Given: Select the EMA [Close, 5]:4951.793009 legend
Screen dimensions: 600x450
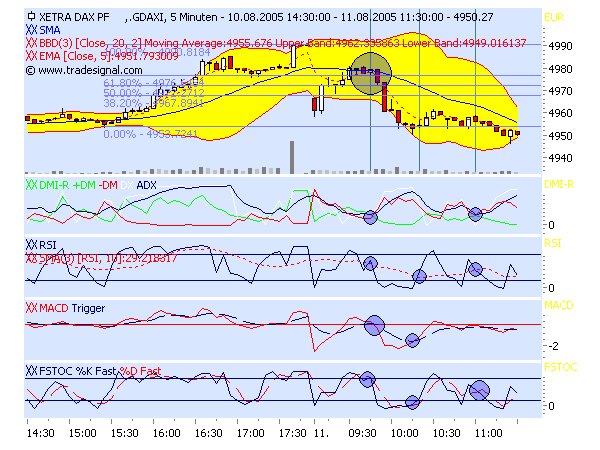Looking at the screenshot, I should point(109,56).
